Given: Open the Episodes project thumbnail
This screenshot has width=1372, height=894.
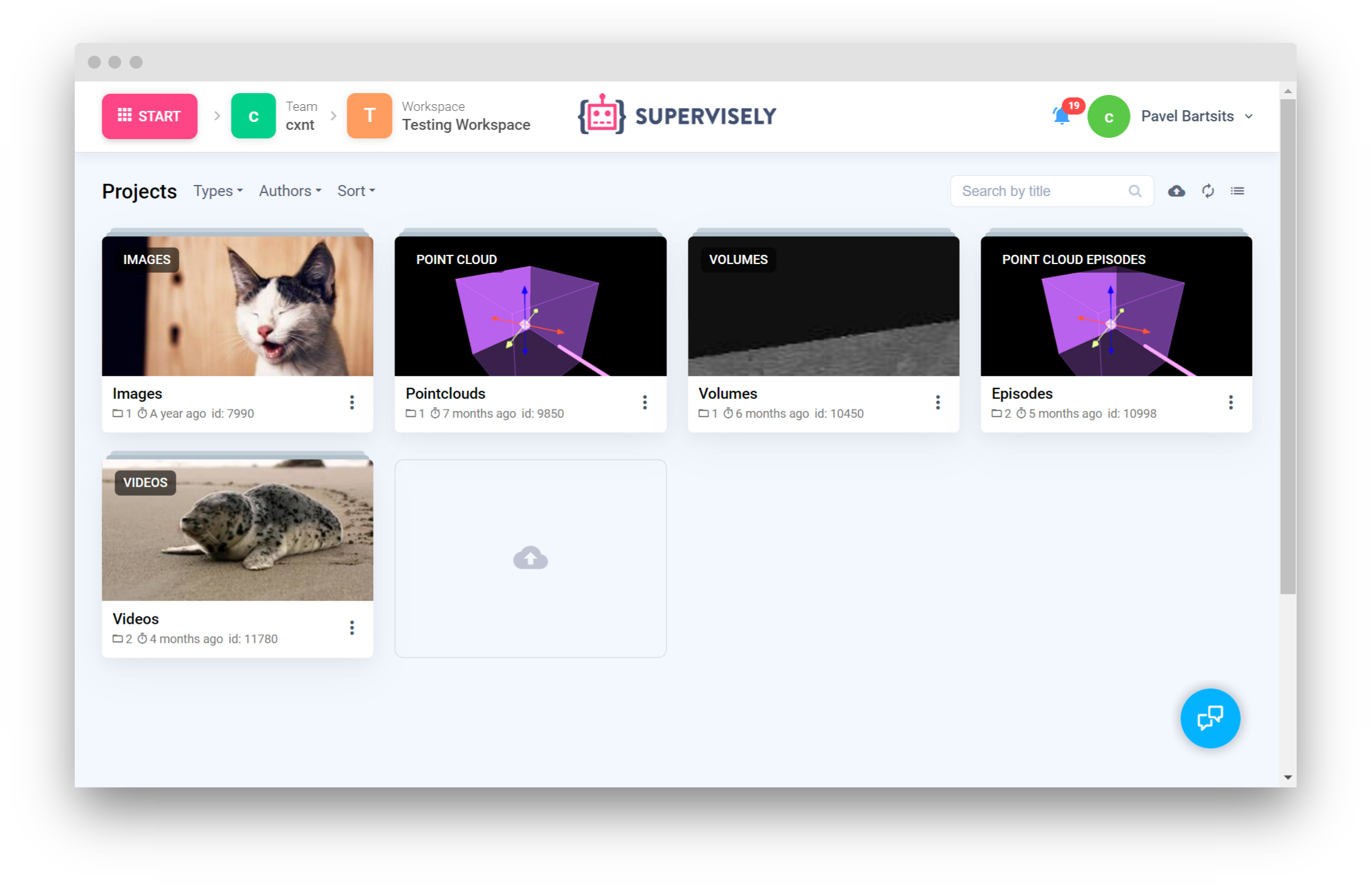Looking at the screenshot, I should click(x=1116, y=306).
